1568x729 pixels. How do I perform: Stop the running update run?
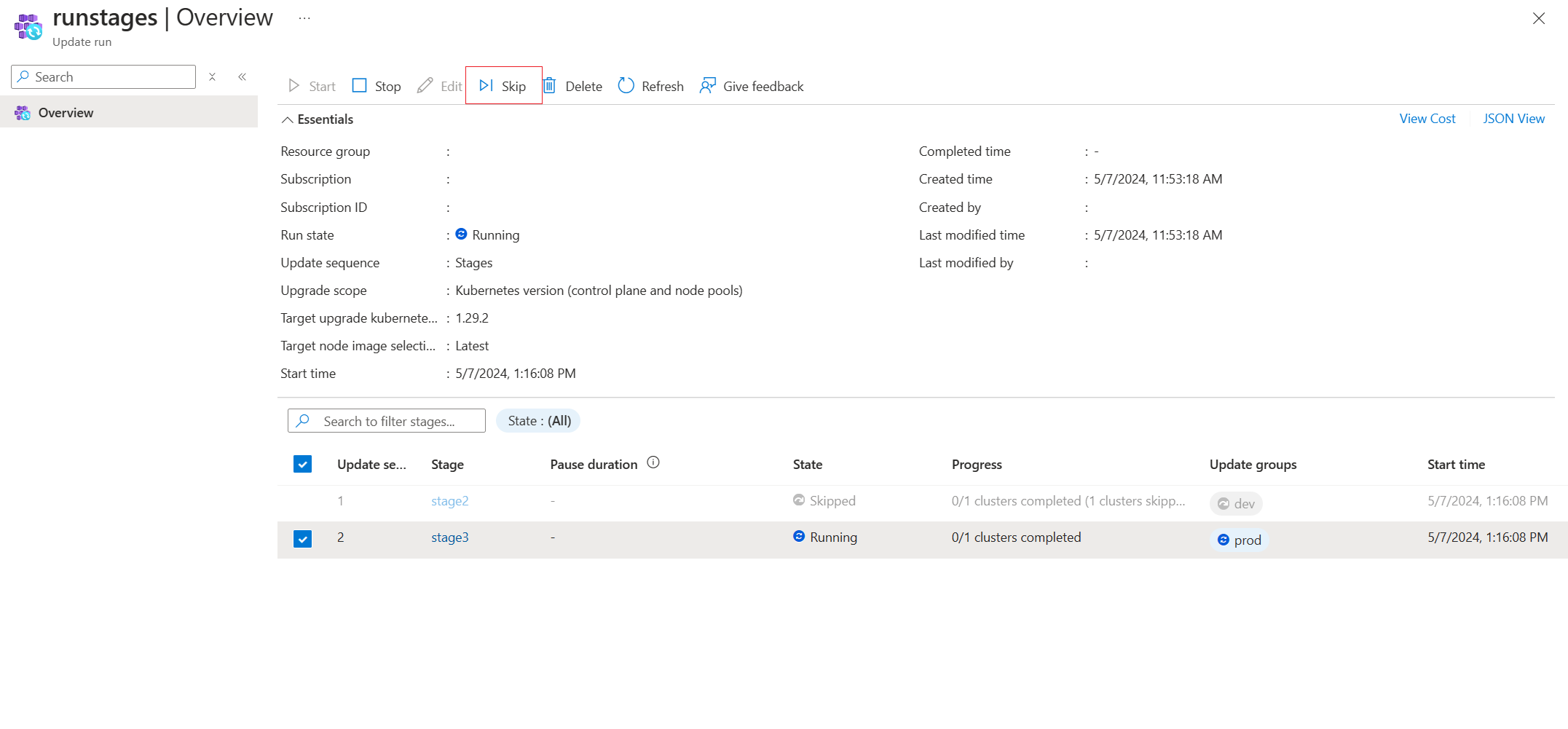coord(377,86)
